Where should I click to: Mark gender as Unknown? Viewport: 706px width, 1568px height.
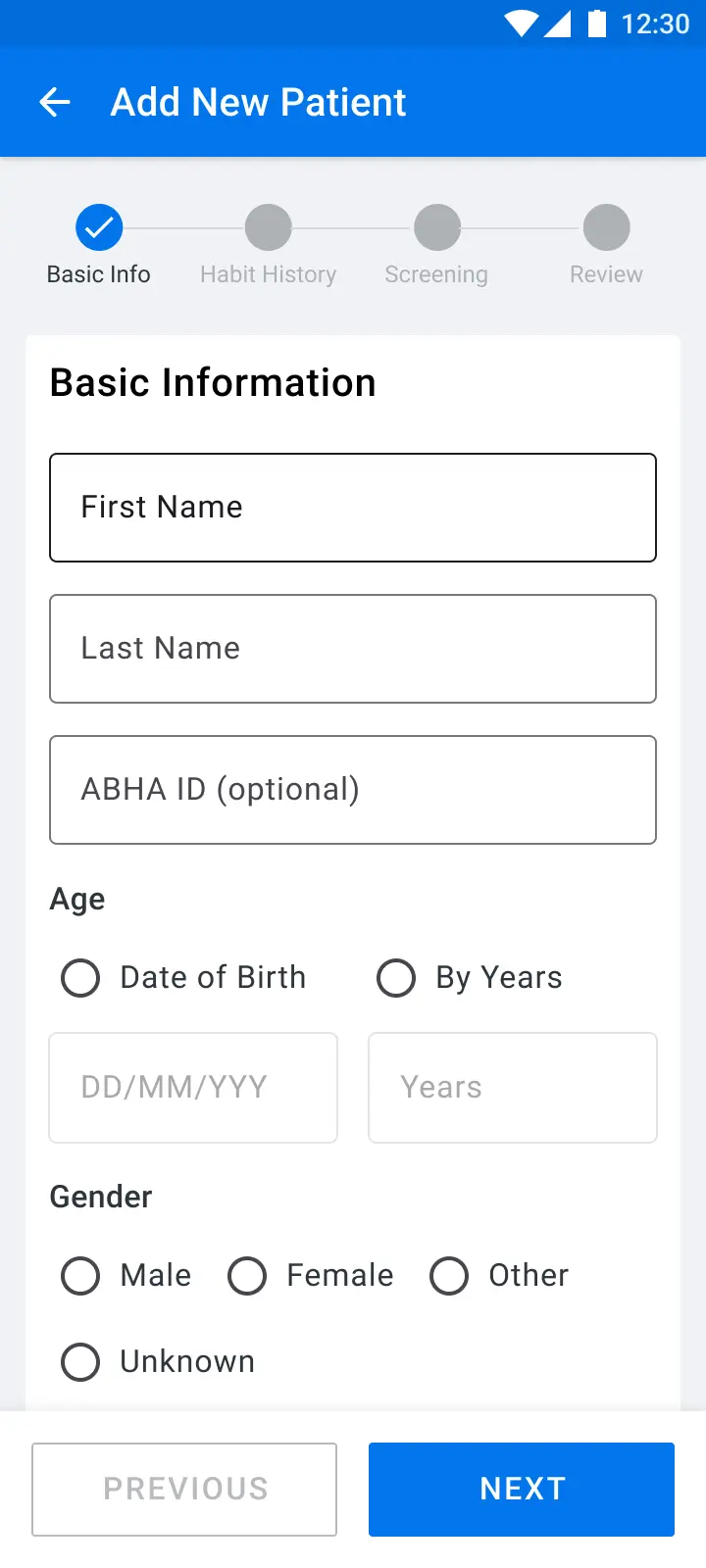point(80,1362)
